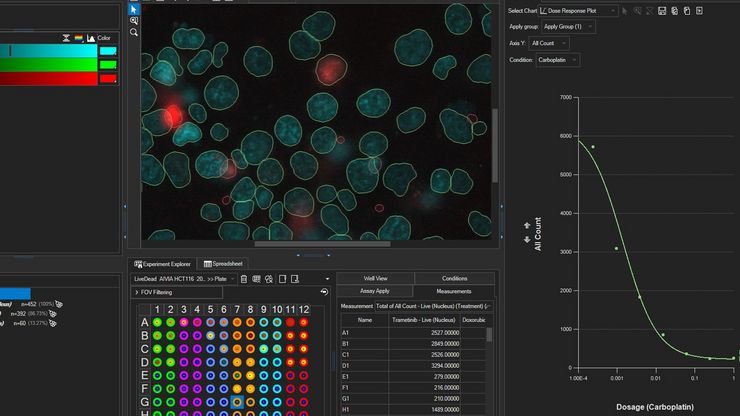740x416 pixels.
Task: Click the plate table grid icon
Action: 256,279
